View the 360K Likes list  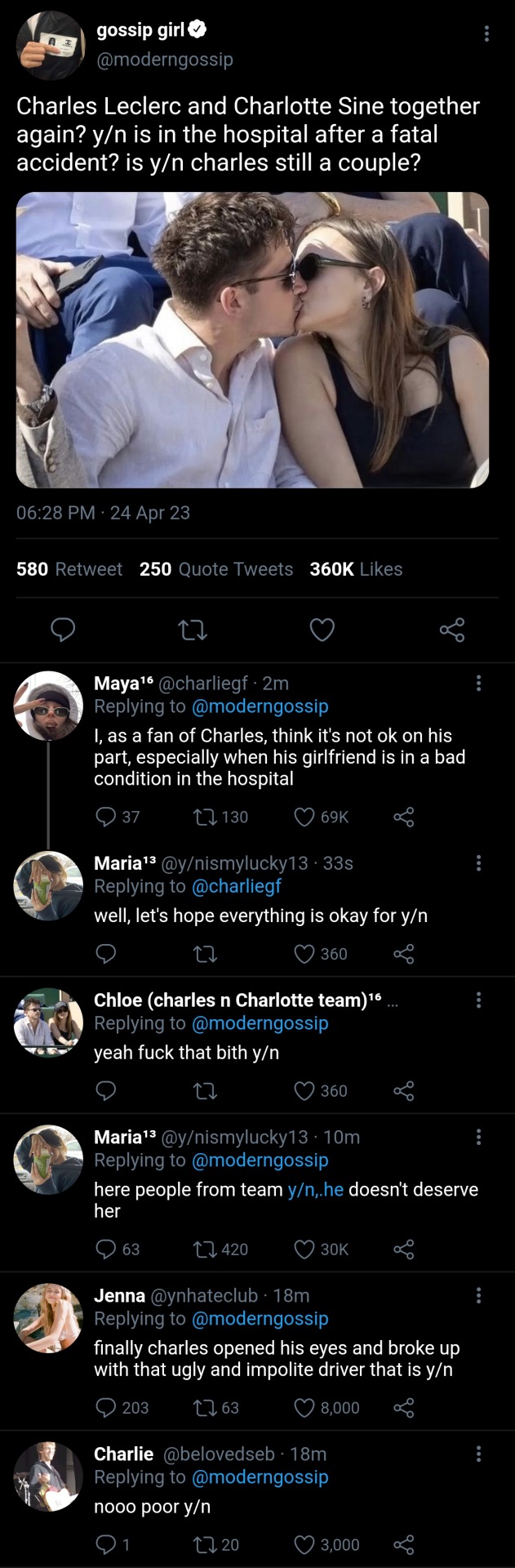(x=356, y=569)
